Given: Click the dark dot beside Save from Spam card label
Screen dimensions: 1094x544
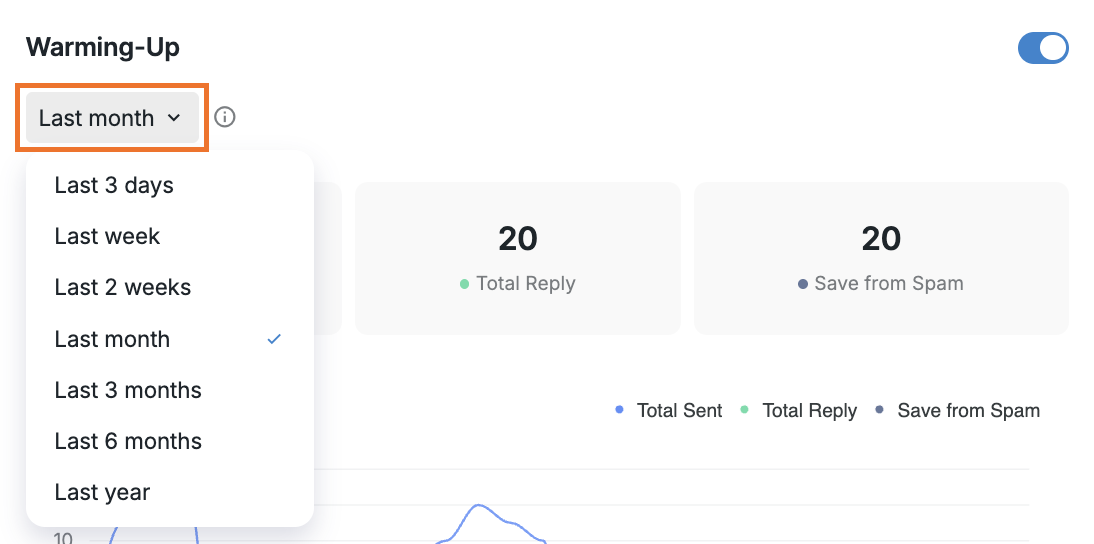Looking at the screenshot, I should point(803,284).
